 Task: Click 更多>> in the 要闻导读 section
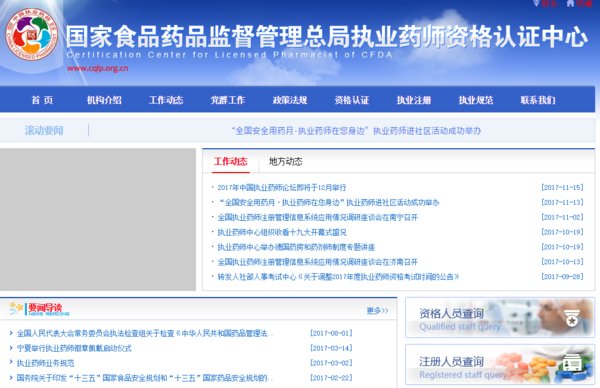[x=377, y=311]
